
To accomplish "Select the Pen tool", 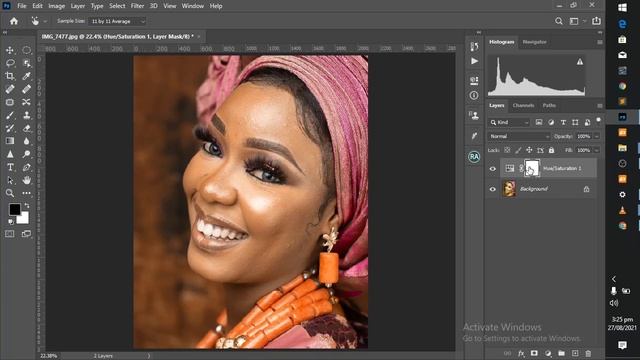I will pyautogui.click(x=27, y=167).
